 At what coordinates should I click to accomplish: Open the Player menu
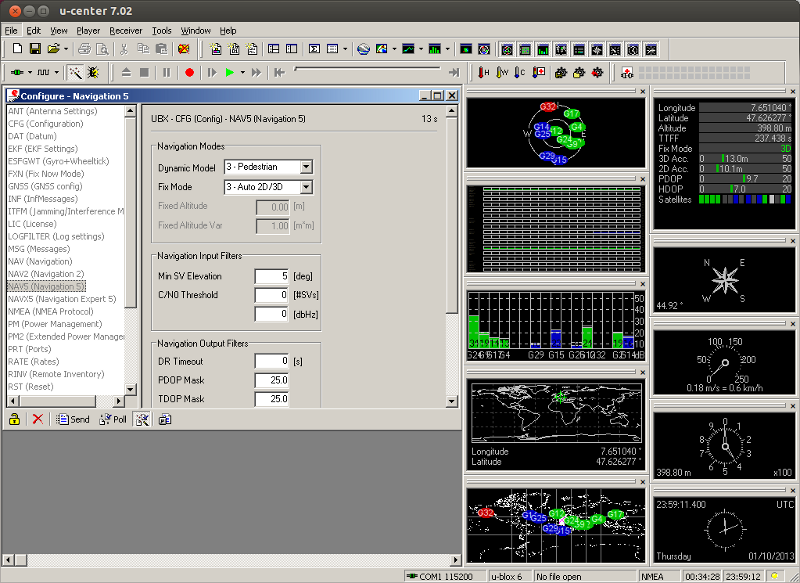coord(88,31)
